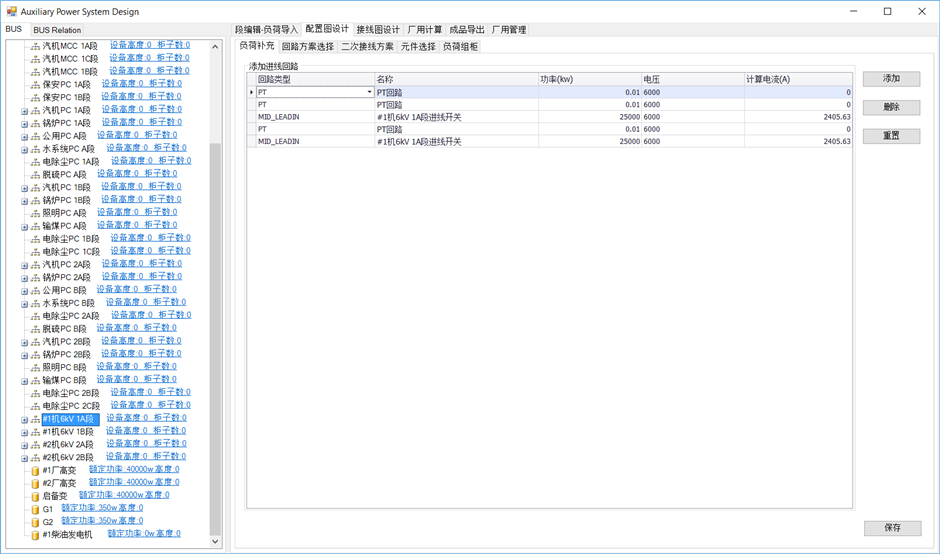Click the bus icon beside 电除尘PC 2A段
940x554 pixels.
point(35,316)
